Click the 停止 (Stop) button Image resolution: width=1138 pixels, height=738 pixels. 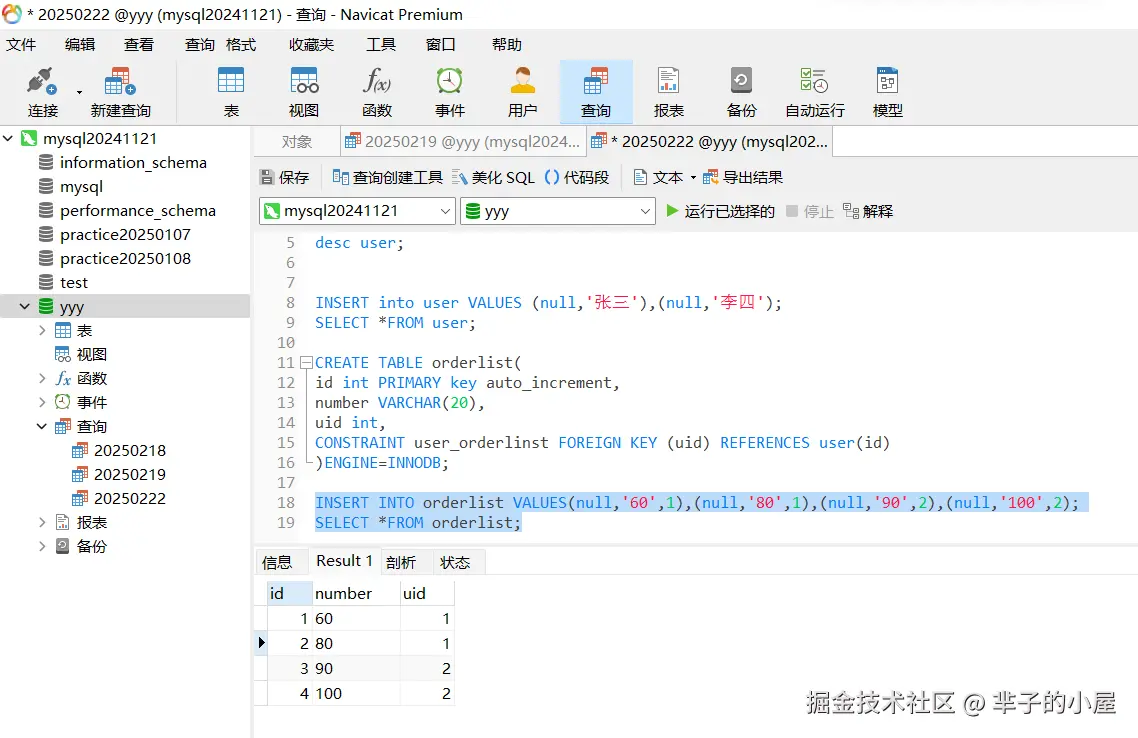pyautogui.click(x=810, y=211)
